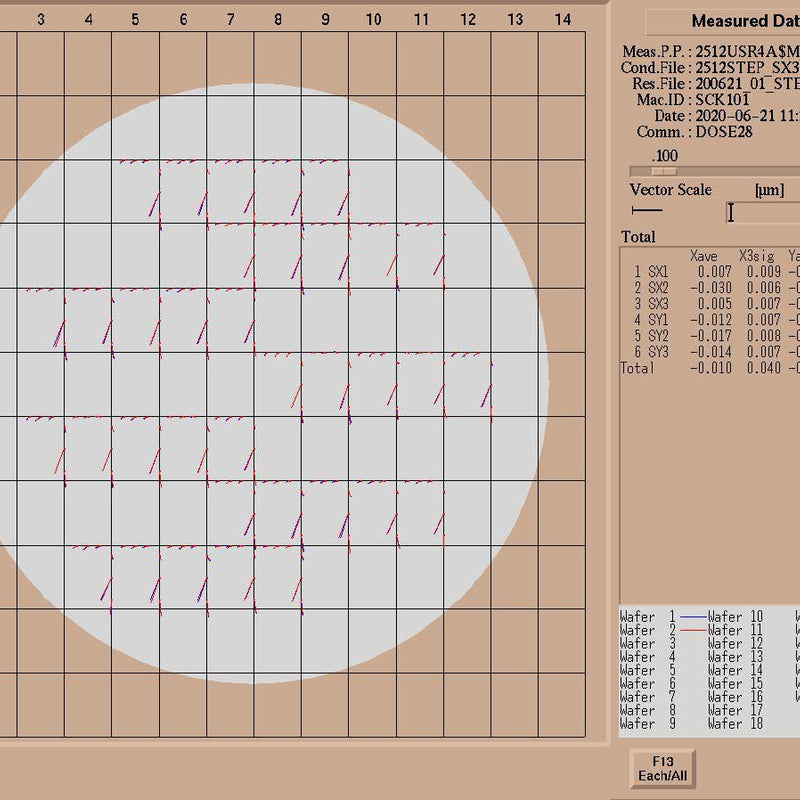Focus the Vector Scale µm input field
800x800 pixels.
tap(763, 213)
